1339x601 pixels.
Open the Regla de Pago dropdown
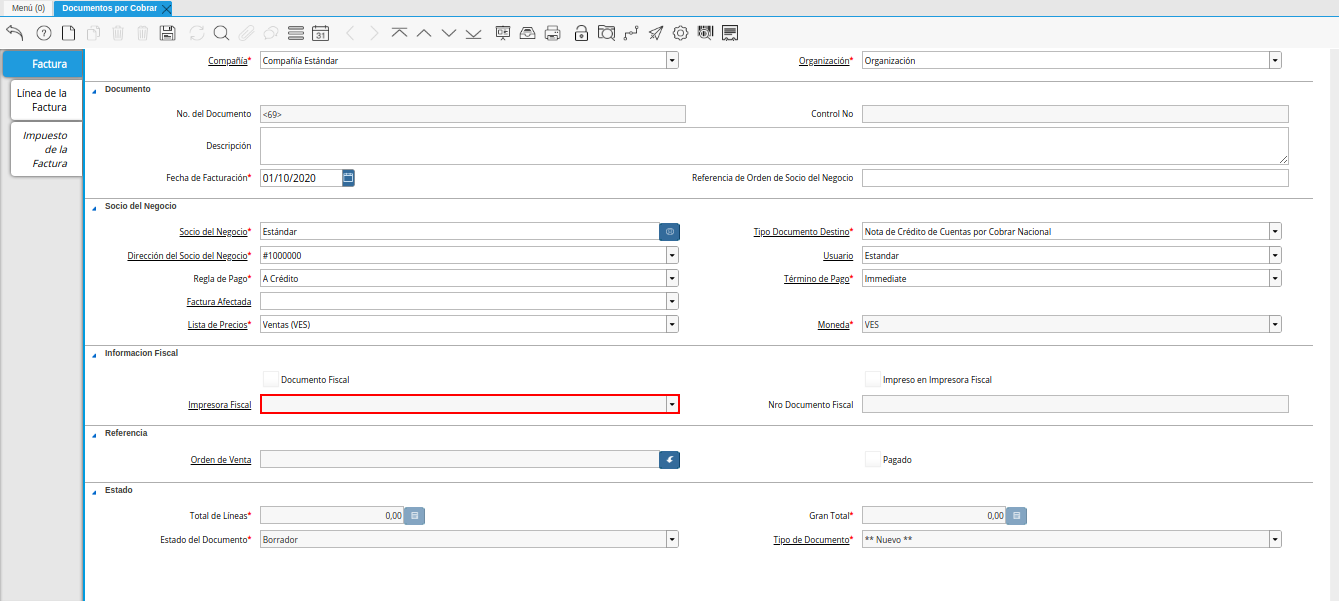pos(672,278)
